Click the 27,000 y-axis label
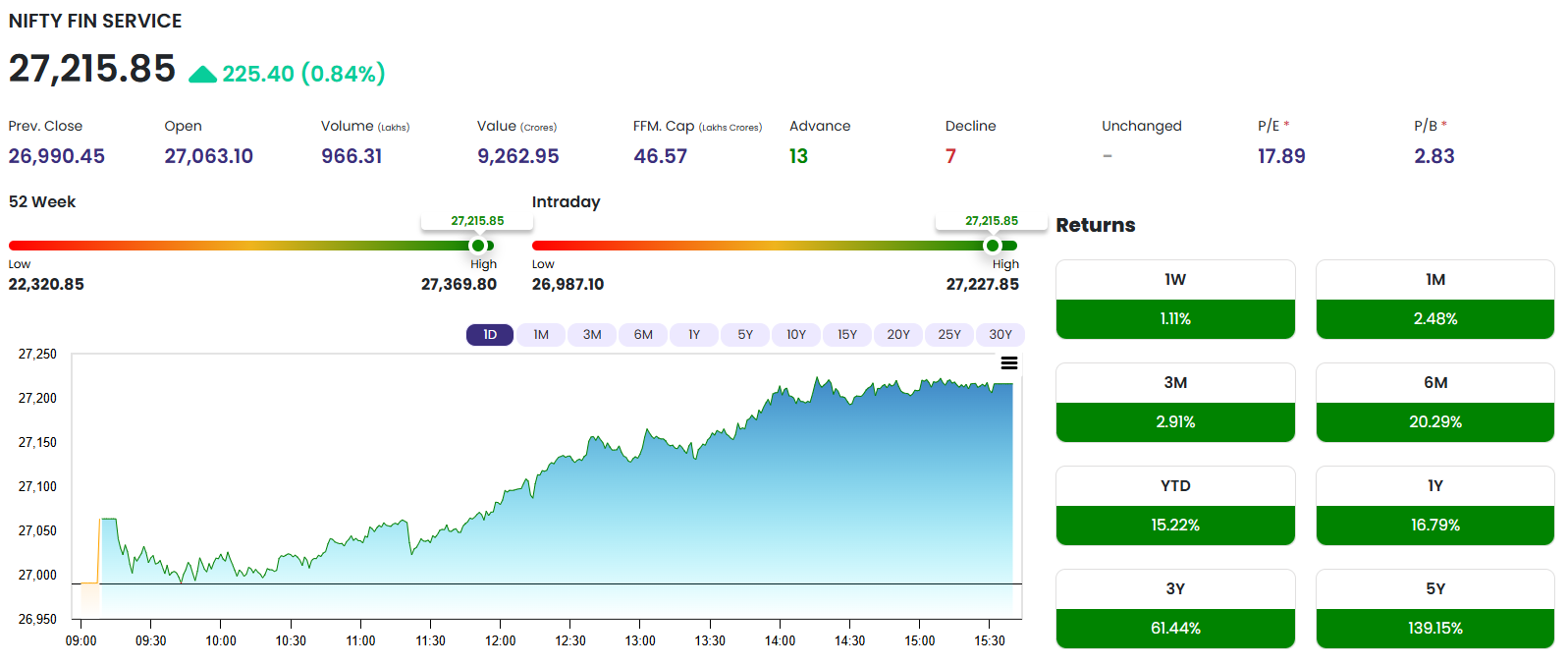This screenshot has width=1568, height=665. pyautogui.click(x=37, y=575)
